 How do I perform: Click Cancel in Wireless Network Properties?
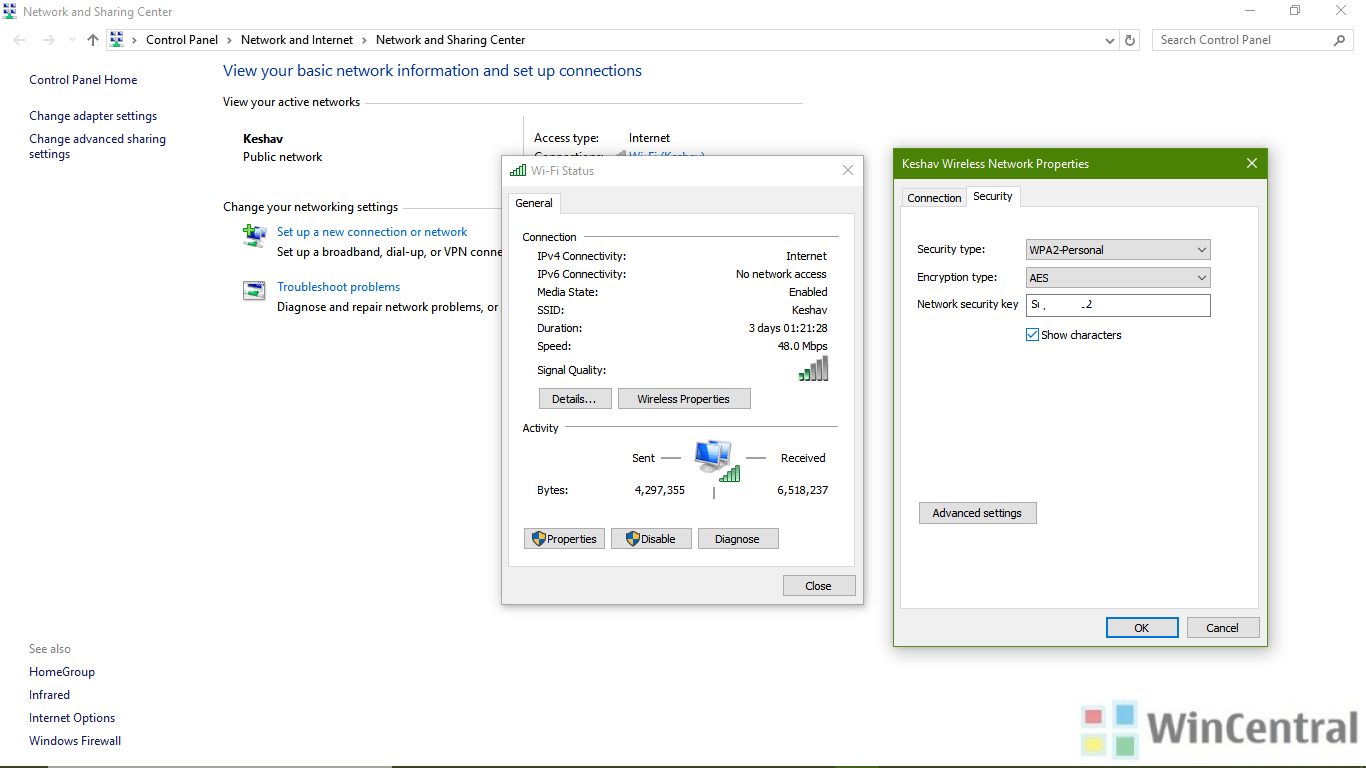(1223, 628)
